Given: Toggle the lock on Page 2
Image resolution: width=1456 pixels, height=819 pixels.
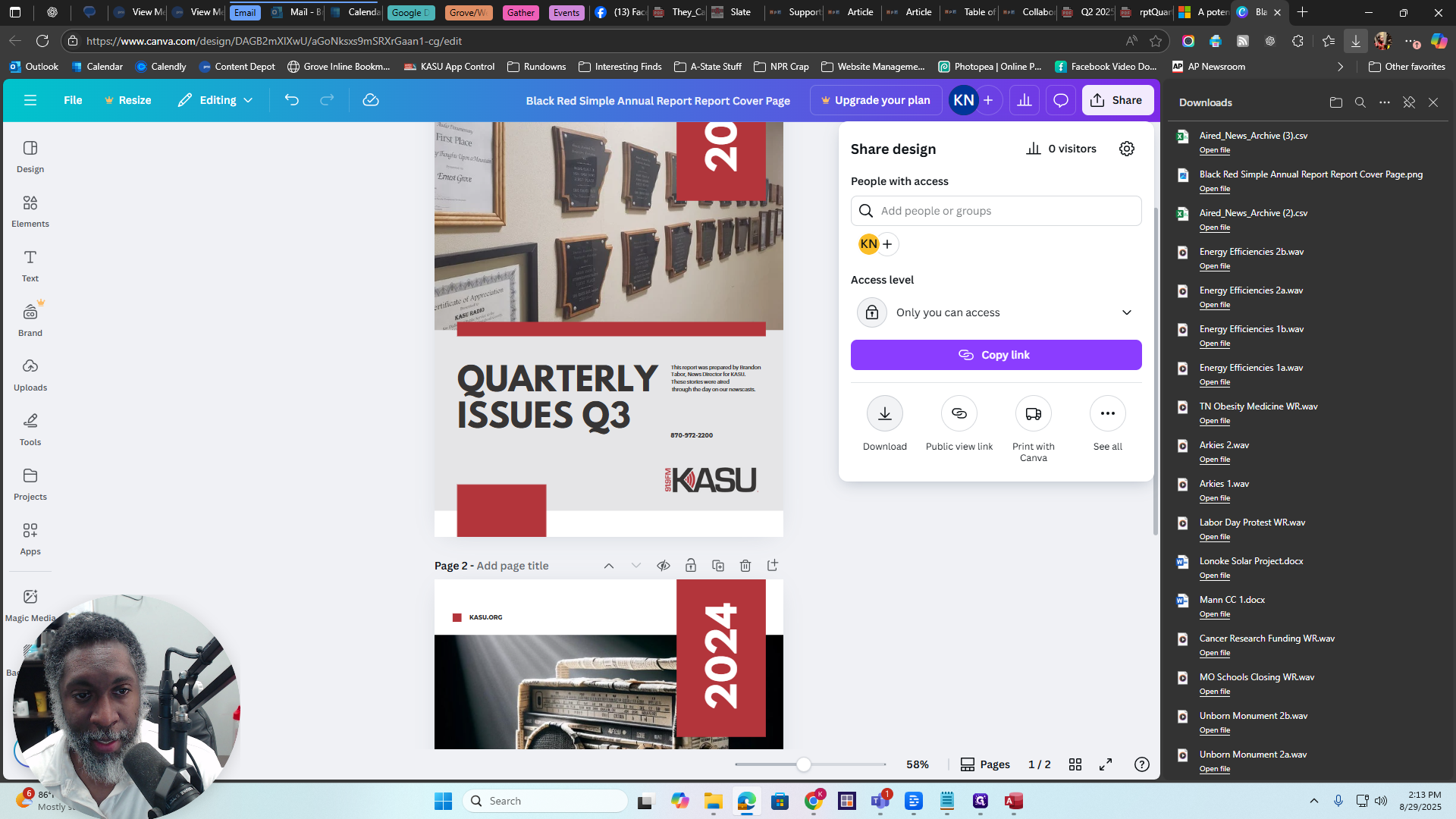Looking at the screenshot, I should (x=690, y=566).
